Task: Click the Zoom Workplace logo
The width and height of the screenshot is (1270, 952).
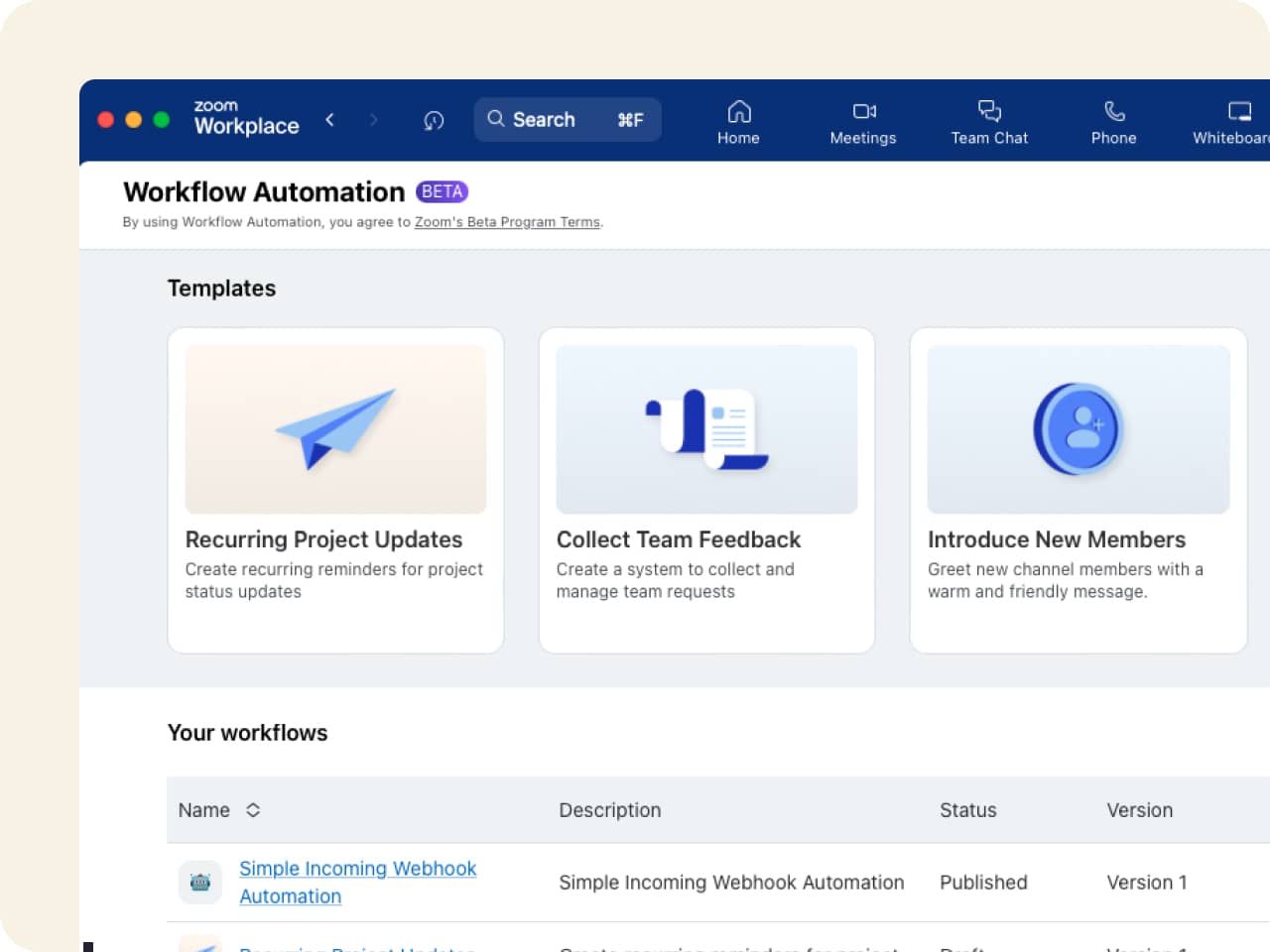Action: [244, 120]
